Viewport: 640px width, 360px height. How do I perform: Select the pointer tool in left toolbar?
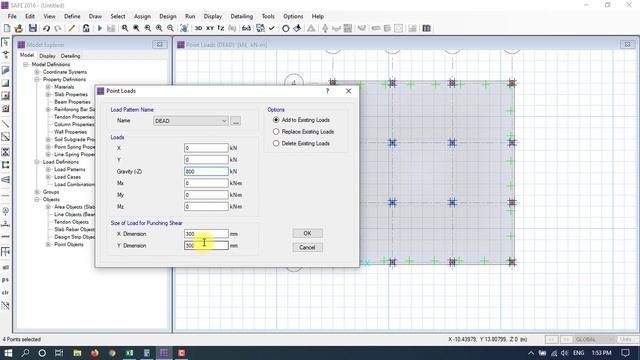tap(5, 42)
